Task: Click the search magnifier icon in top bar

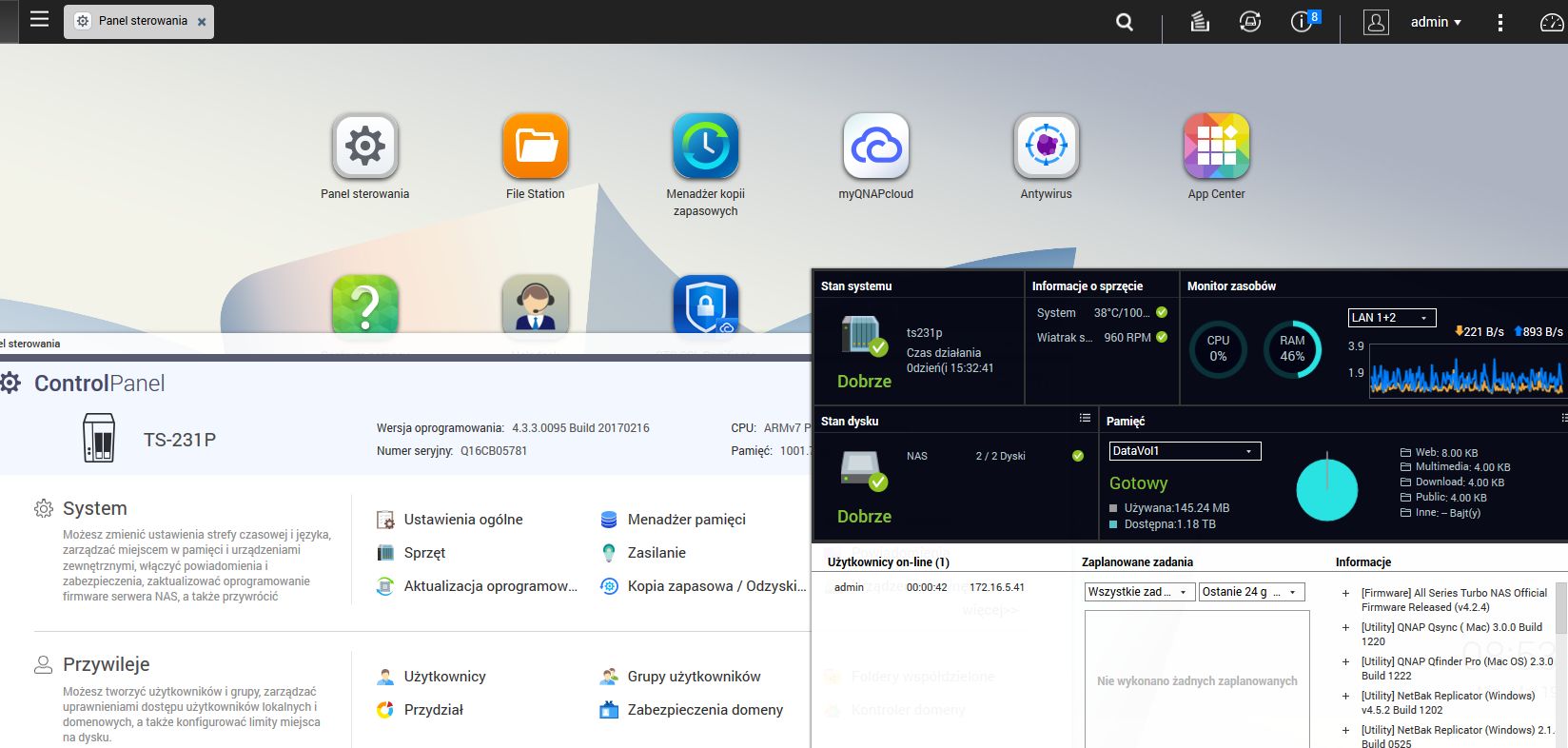Action: point(1125,22)
